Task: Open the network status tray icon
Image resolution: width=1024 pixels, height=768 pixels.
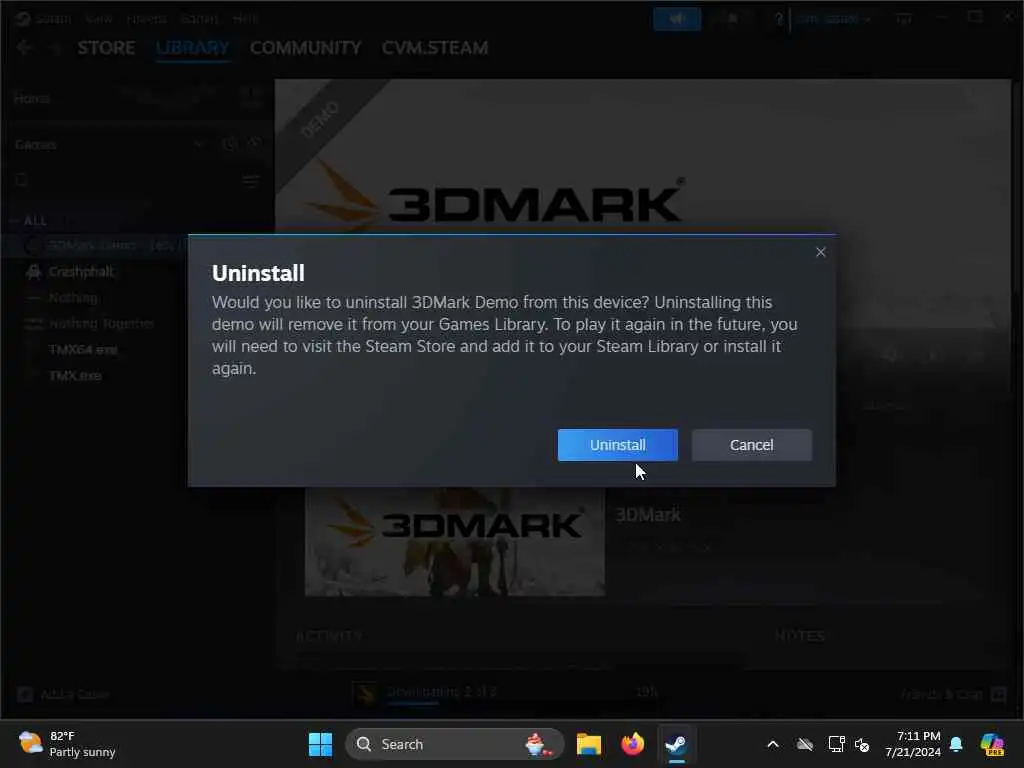Action: pos(837,744)
